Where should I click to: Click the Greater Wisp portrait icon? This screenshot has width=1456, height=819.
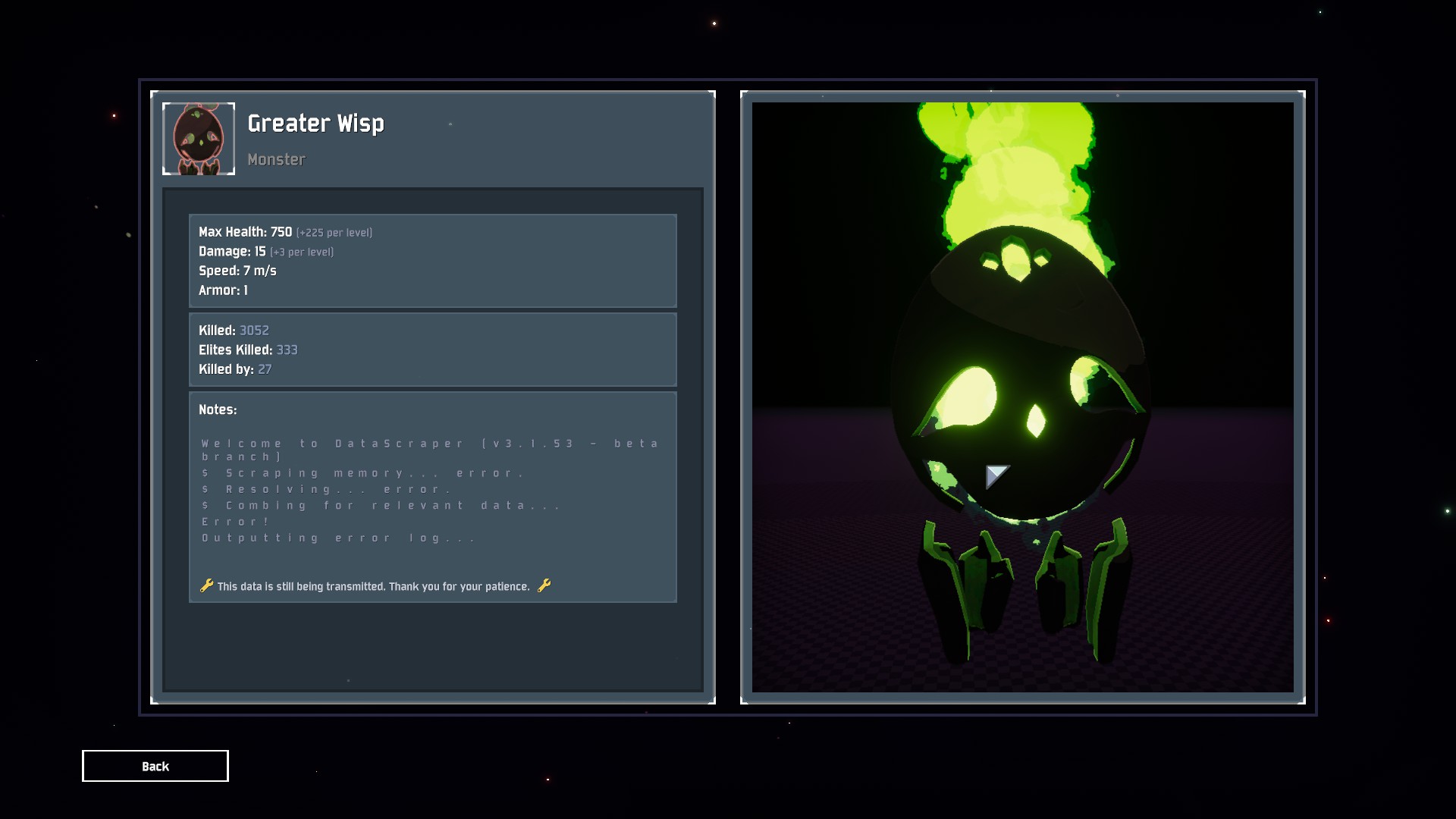tap(199, 139)
